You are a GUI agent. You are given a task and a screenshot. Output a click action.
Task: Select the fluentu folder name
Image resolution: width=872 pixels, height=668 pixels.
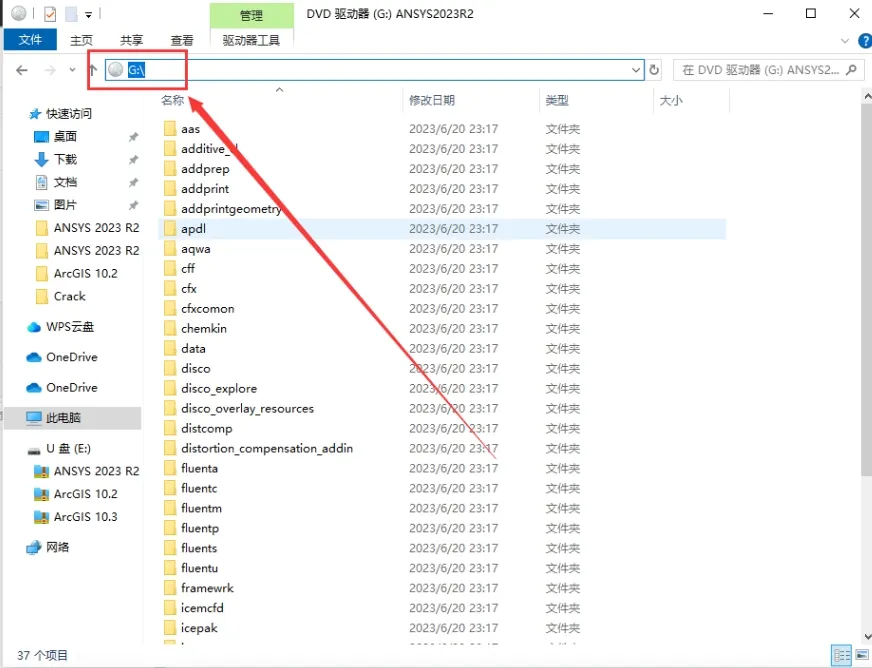pyautogui.click(x=199, y=568)
